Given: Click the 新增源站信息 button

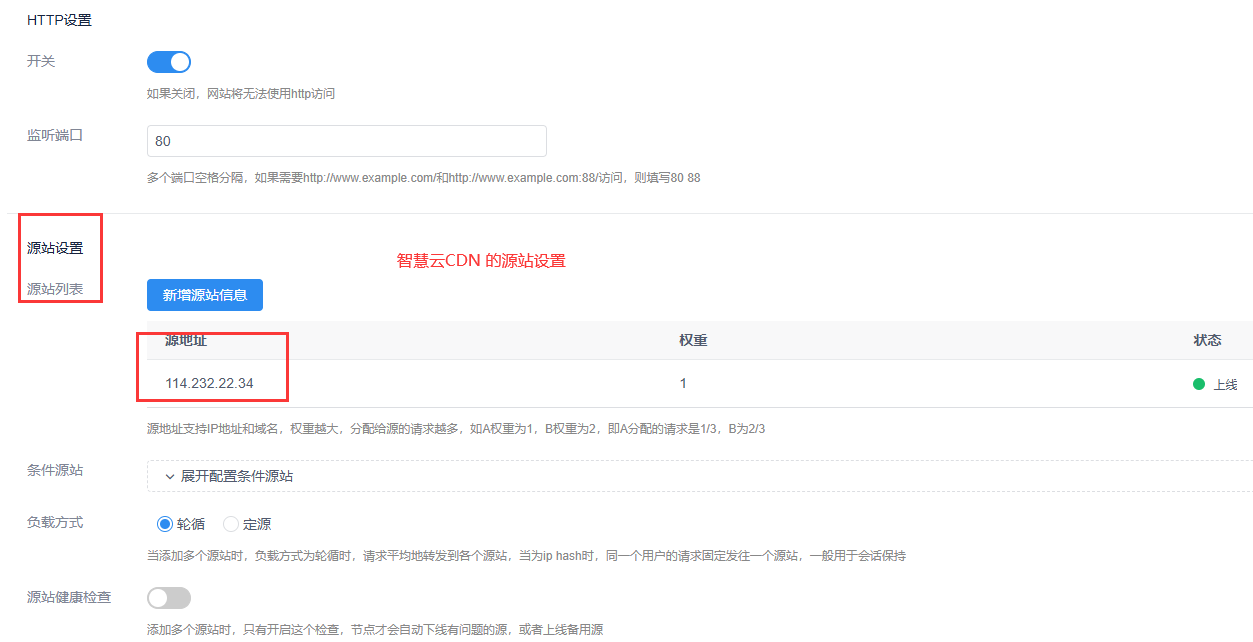Looking at the screenshot, I should tap(205, 295).
